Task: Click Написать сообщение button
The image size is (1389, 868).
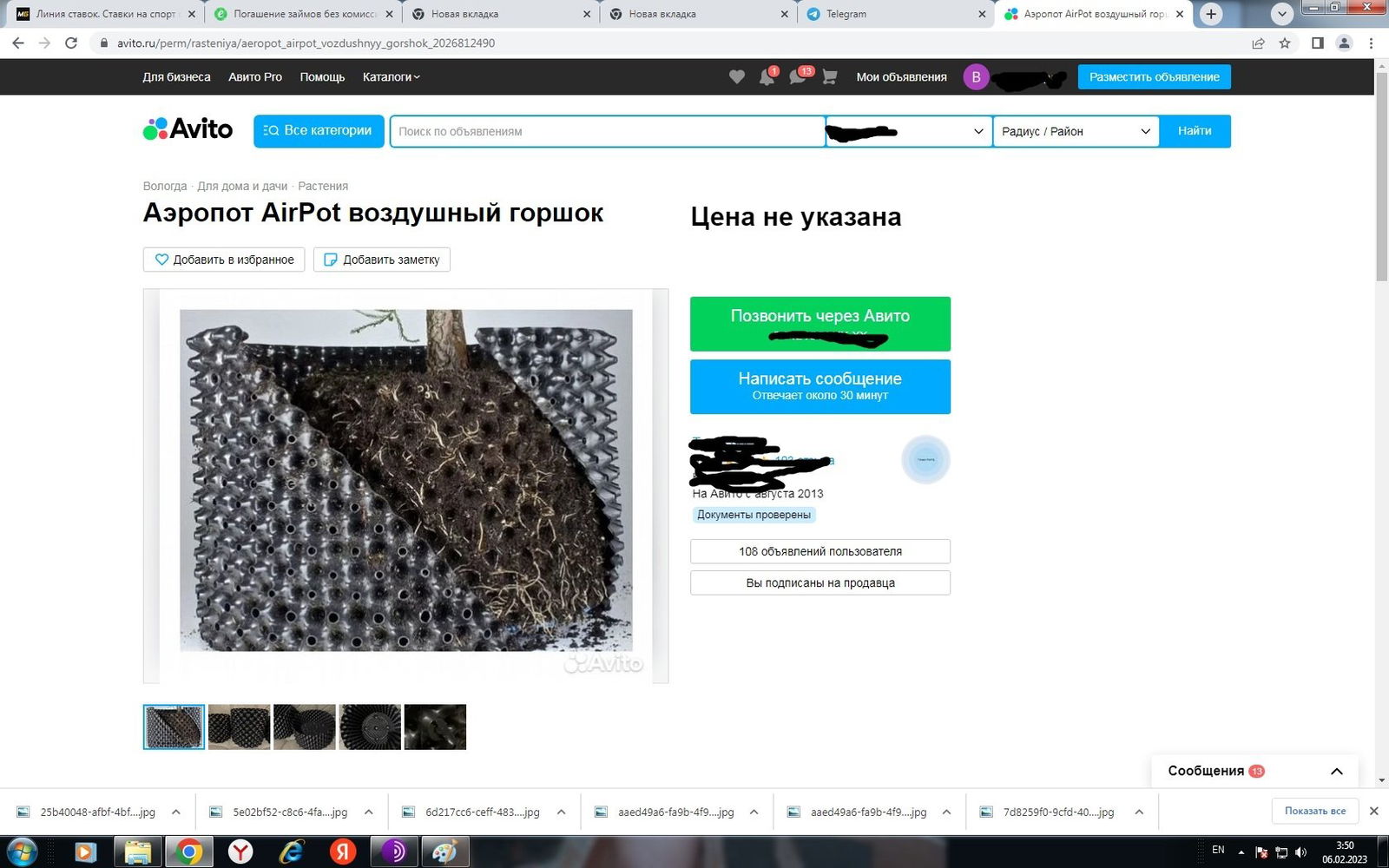Action: pyautogui.click(x=820, y=386)
